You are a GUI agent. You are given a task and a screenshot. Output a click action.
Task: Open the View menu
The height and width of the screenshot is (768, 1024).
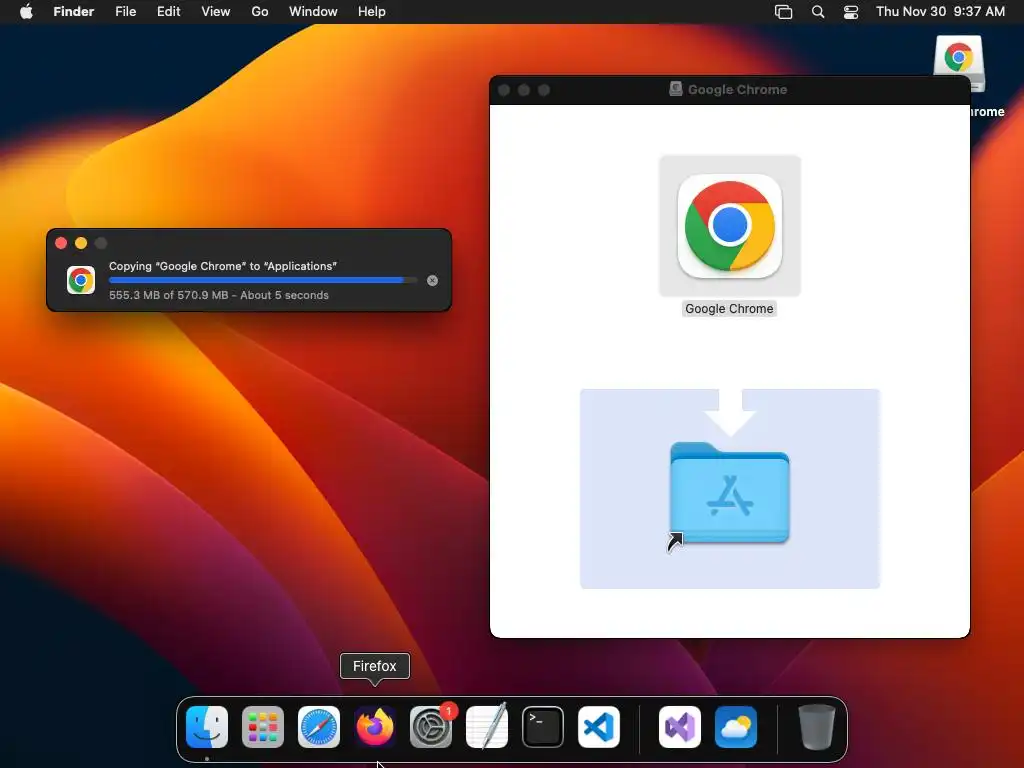216,12
